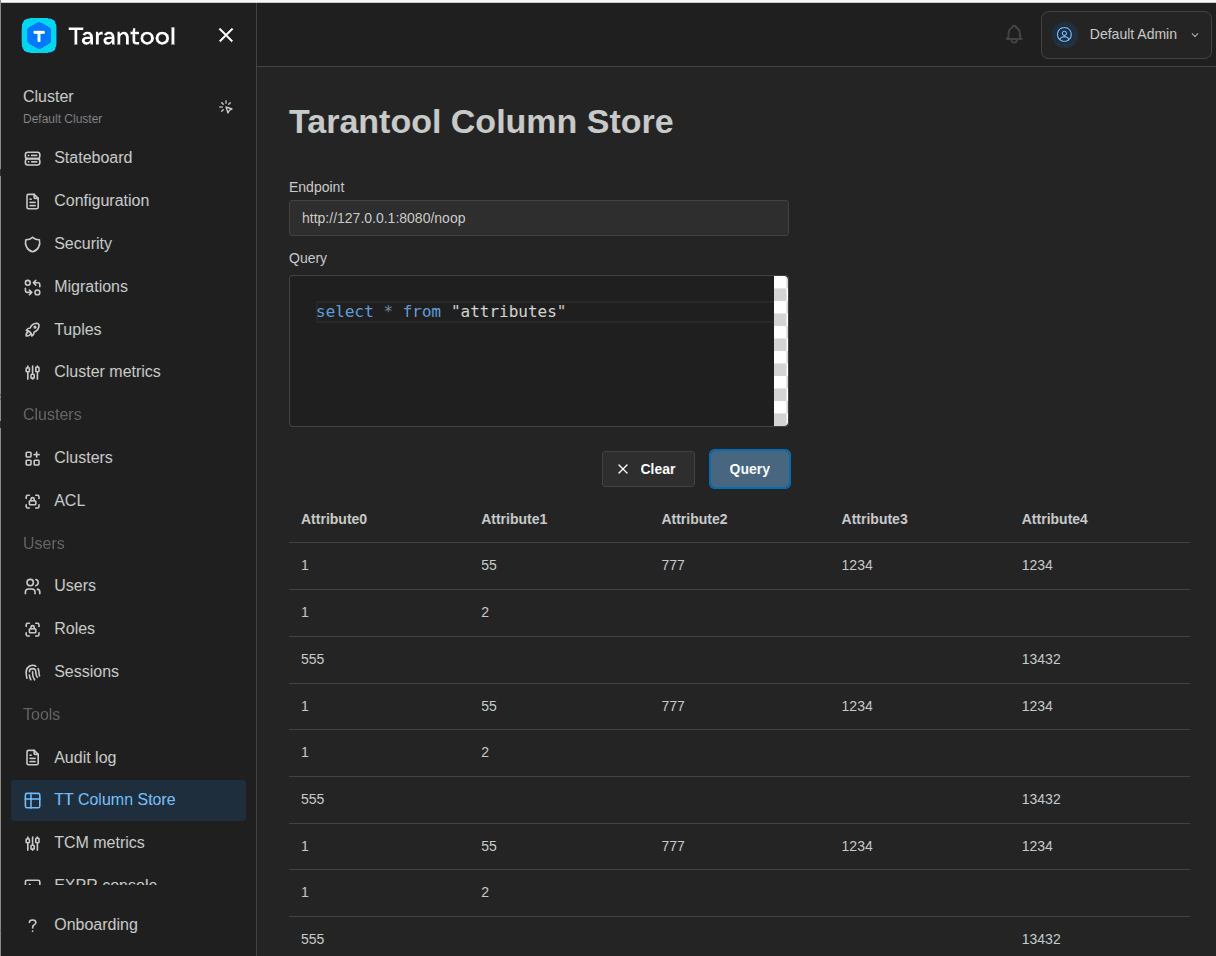
Task: Go to Configuration section
Action: point(128,201)
